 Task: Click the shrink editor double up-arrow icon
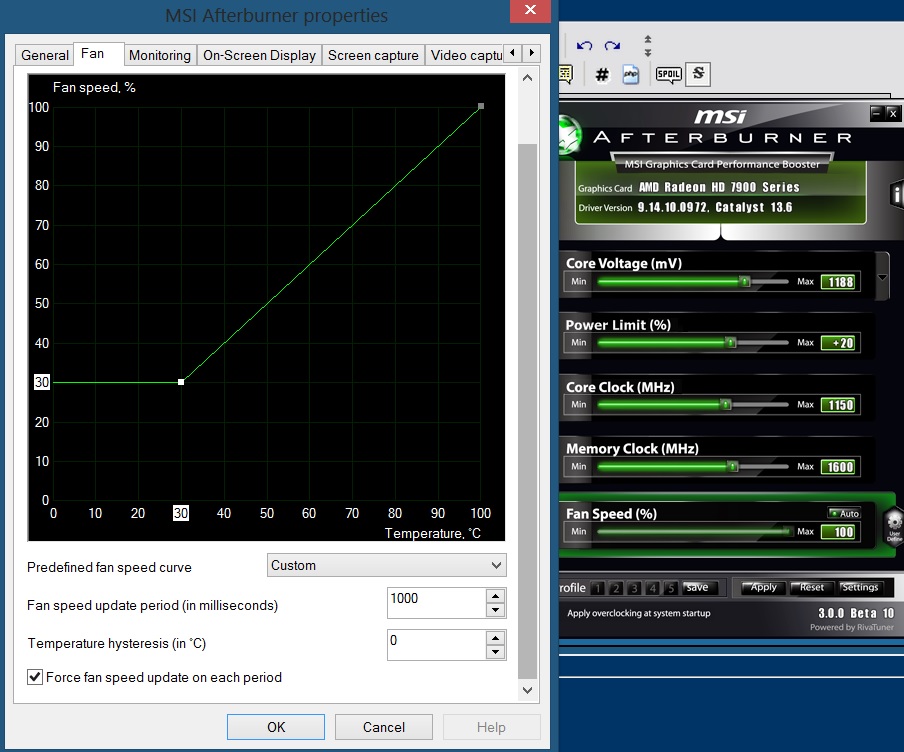[x=647, y=39]
